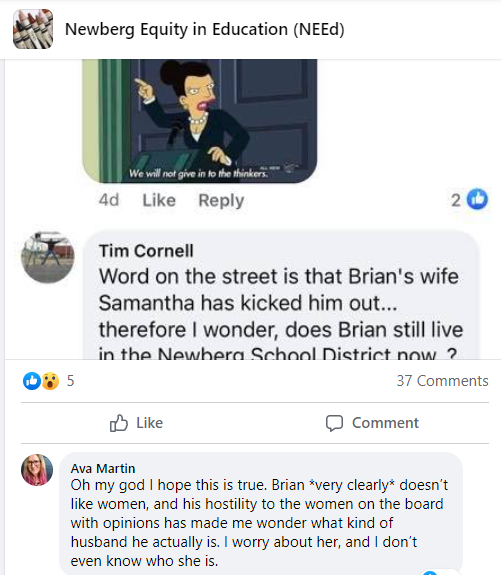This screenshot has width=501, height=575.
Task: View the 'We will not give in to the thinkers' image
Action: point(200,121)
